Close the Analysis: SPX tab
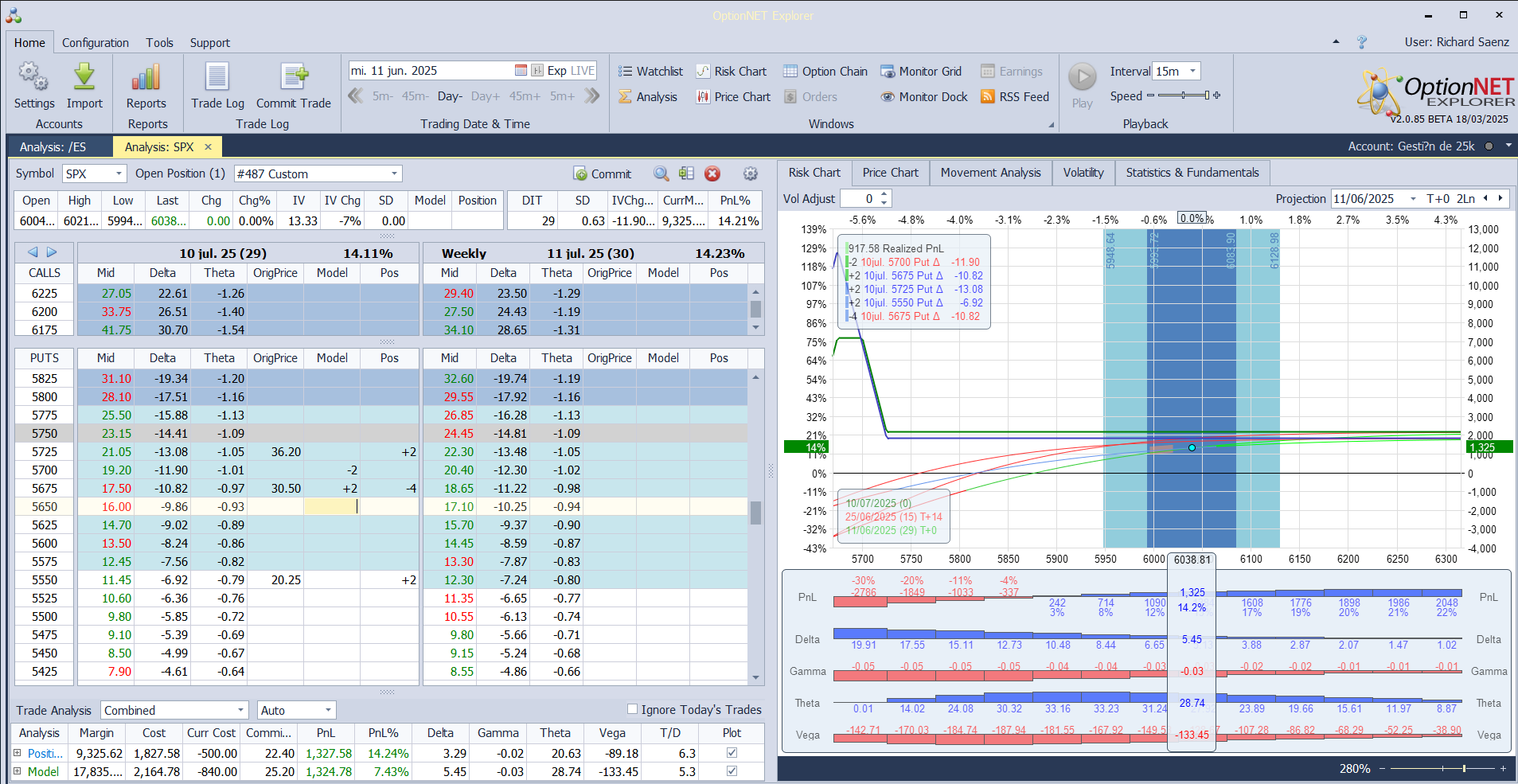 click(x=209, y=147)
